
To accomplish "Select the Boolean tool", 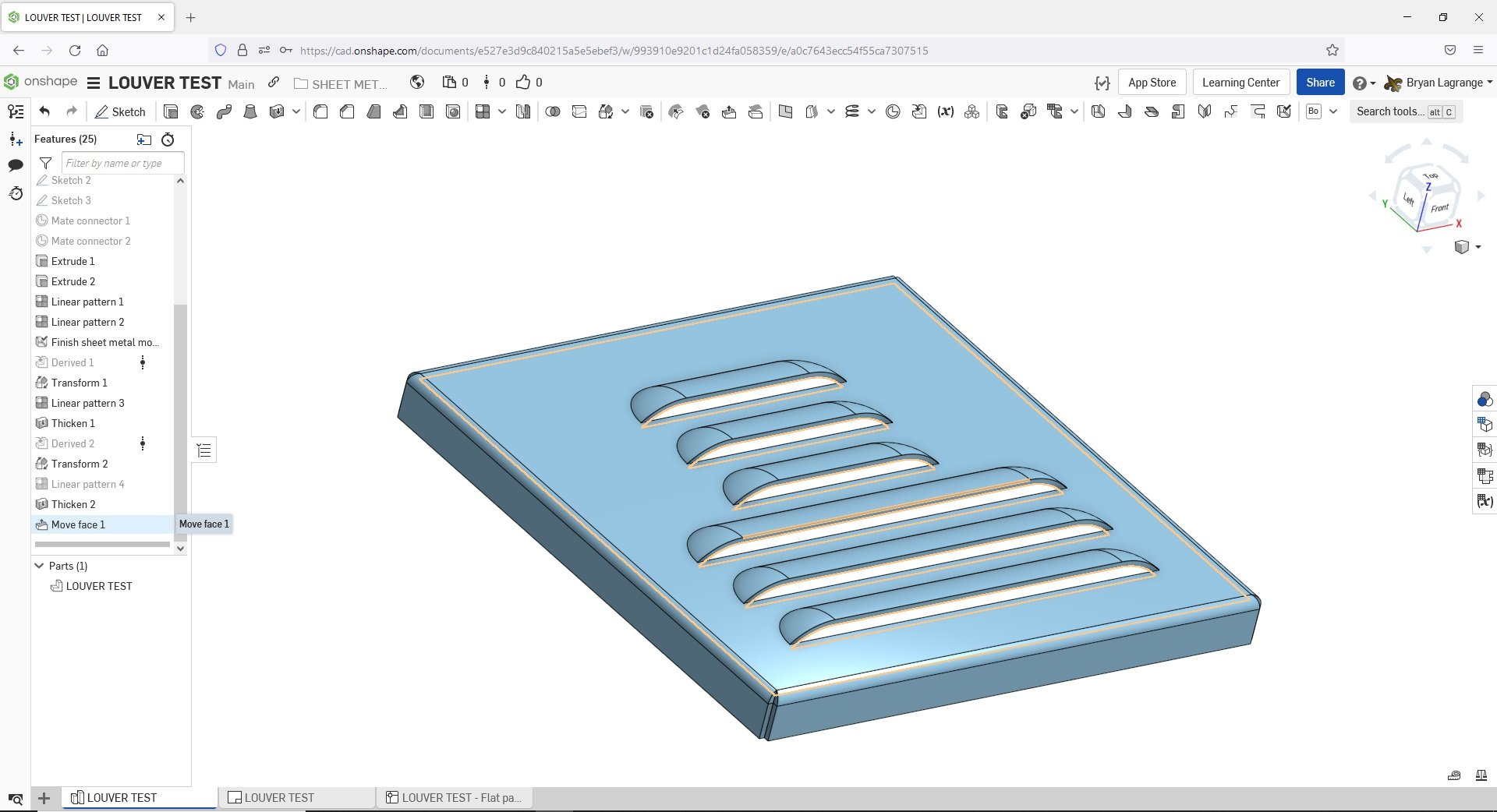I will pyautogui.click(x=553, y=112).
